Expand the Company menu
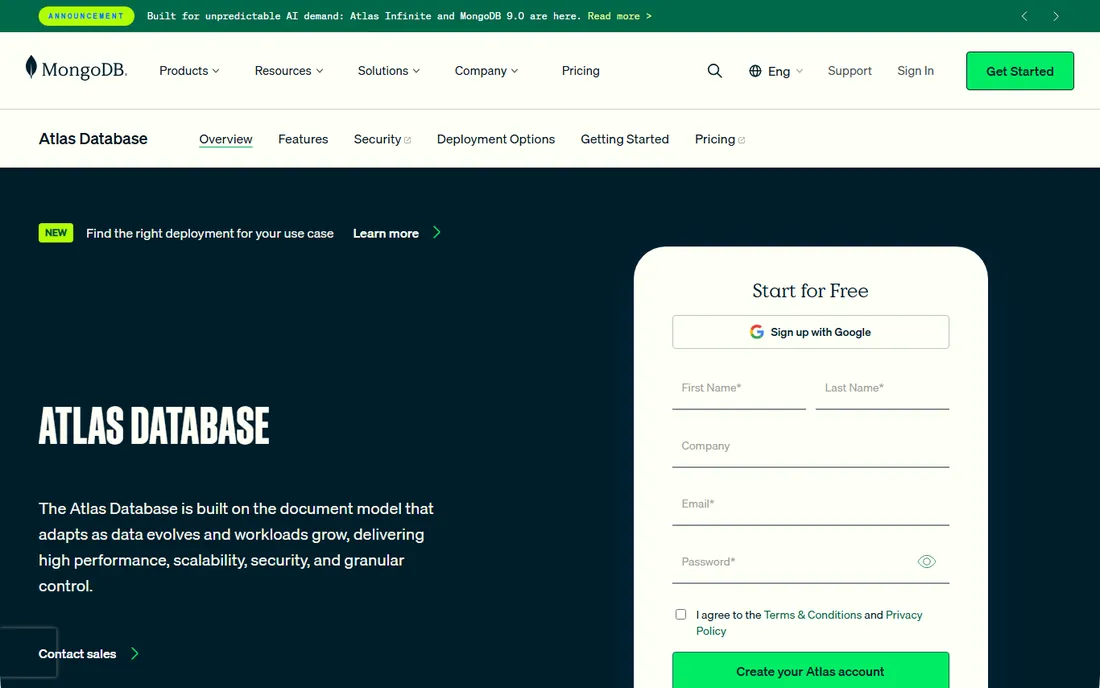1100x688 pixels. click(x=486, y=71)
